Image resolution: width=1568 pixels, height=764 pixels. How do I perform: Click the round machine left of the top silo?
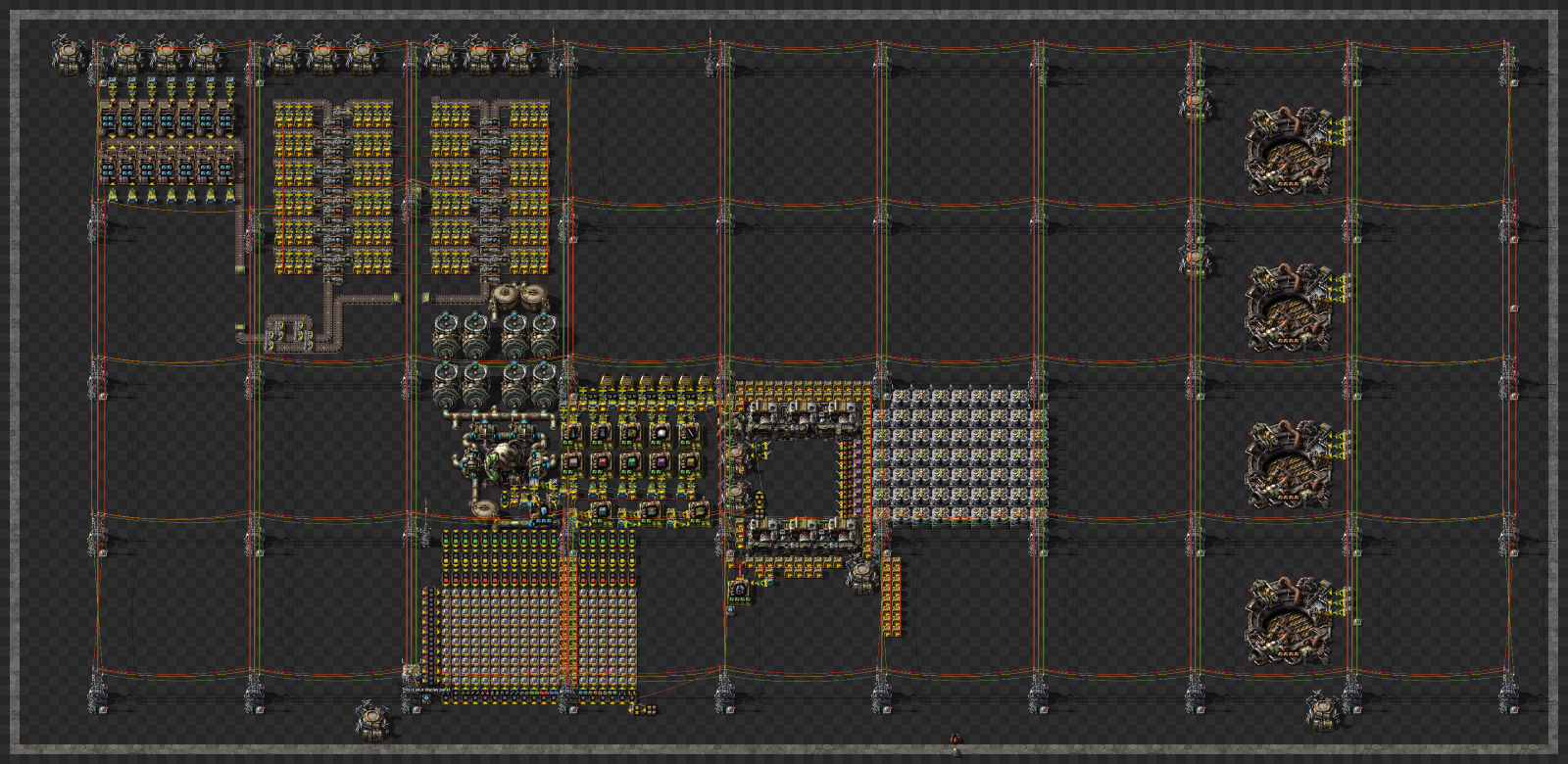click(x=1195, y=103)
